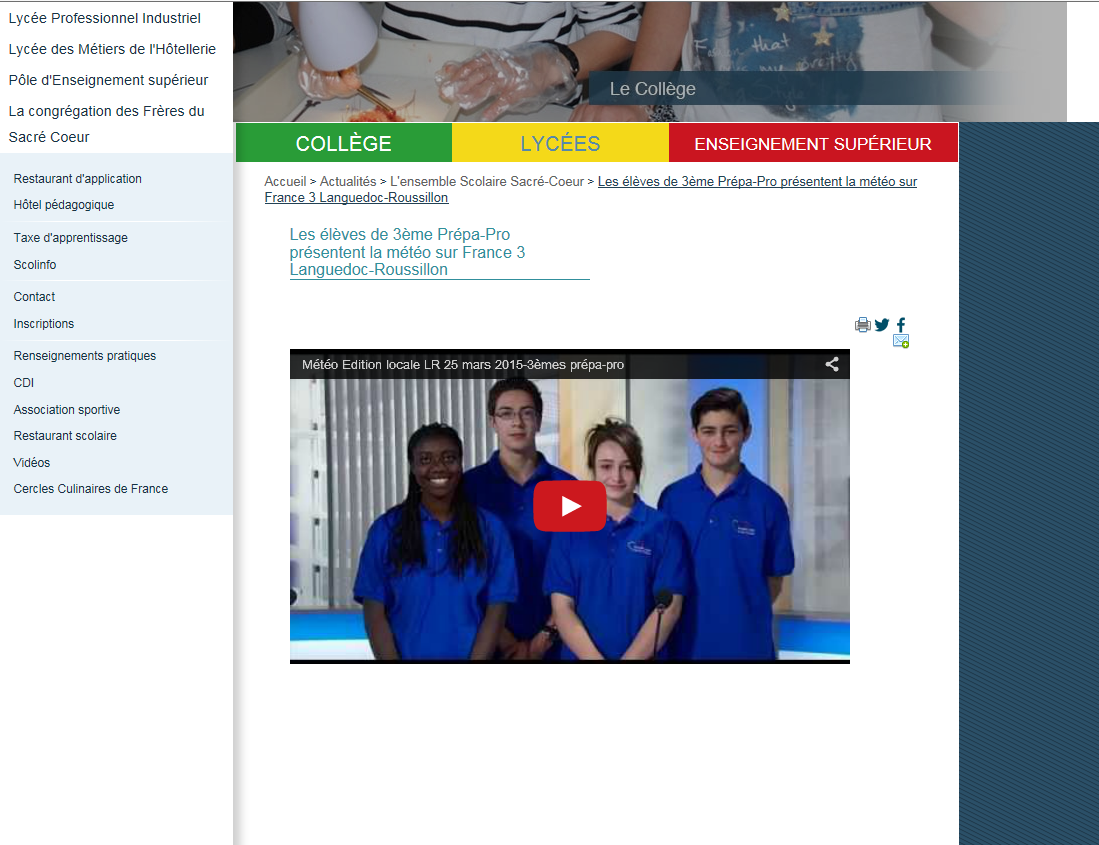Click the Actualités breadcrumb
The width and height of the screenshot is (1099, 845).
pyautogui.click(x=348, y=181)
